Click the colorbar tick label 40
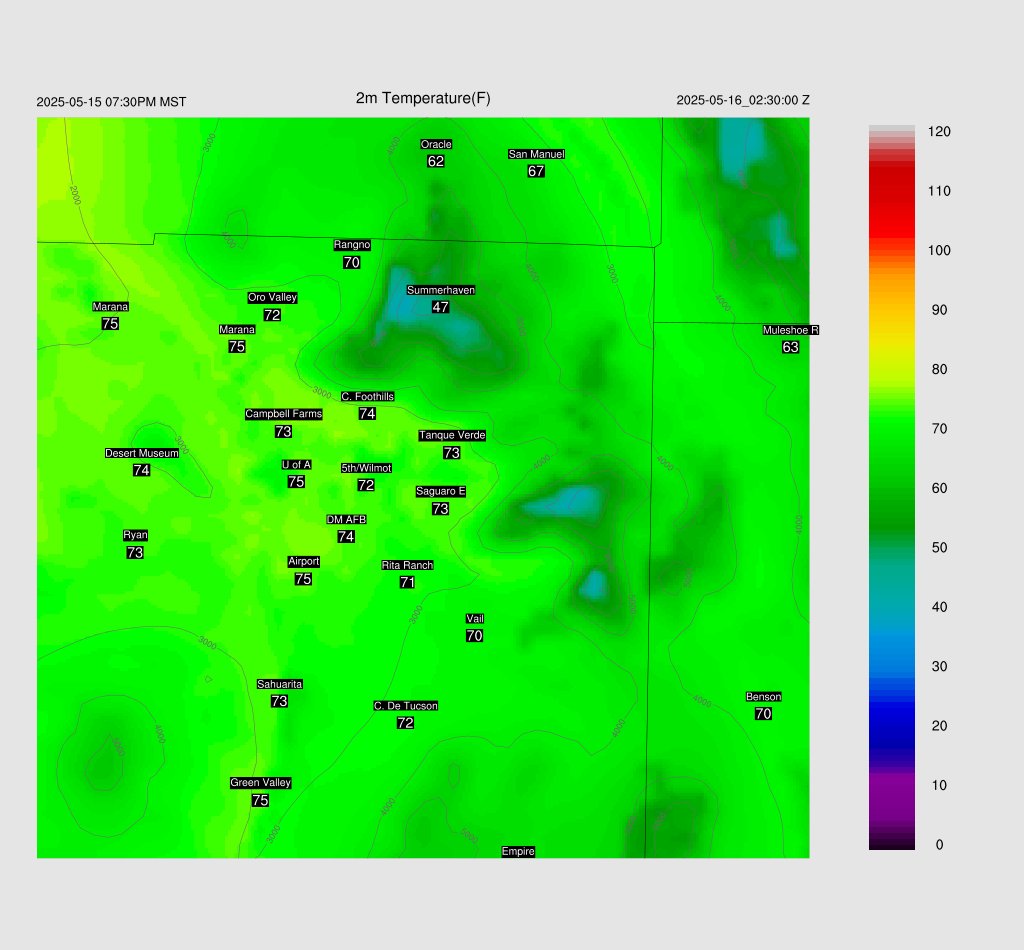The height and width of the screenshot is (950, 1024). 939,607
